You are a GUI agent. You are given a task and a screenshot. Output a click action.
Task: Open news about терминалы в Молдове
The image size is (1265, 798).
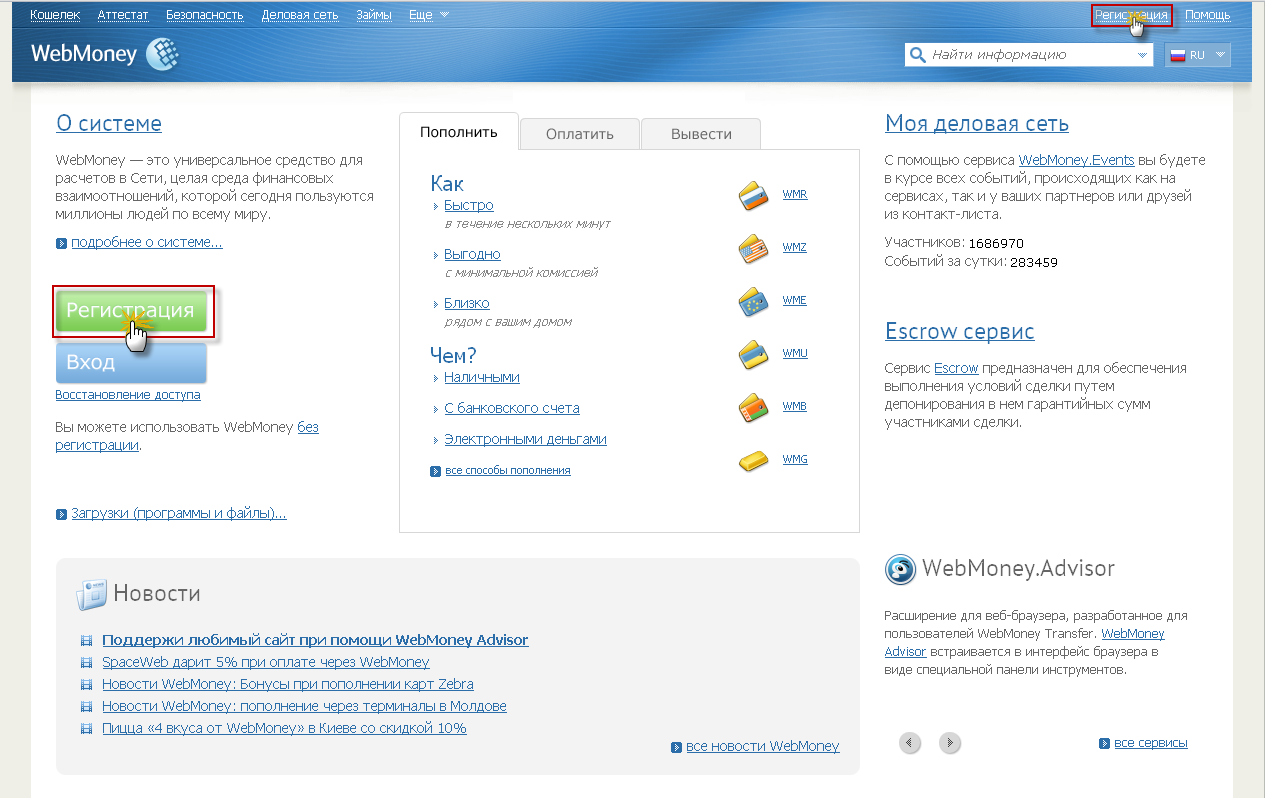304,706
